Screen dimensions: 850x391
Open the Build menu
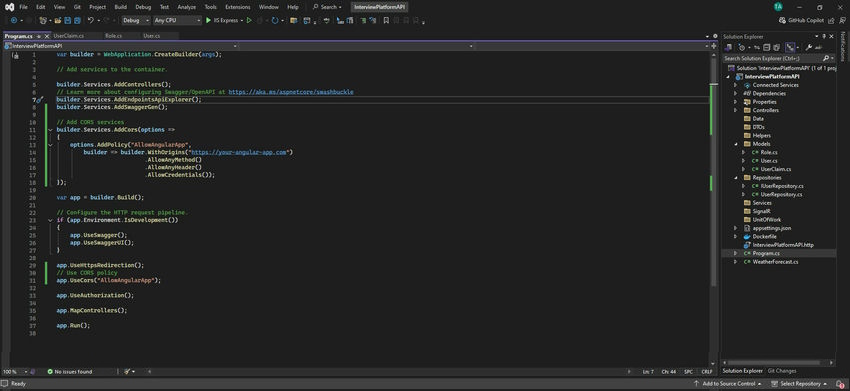(x=120, y=7)
